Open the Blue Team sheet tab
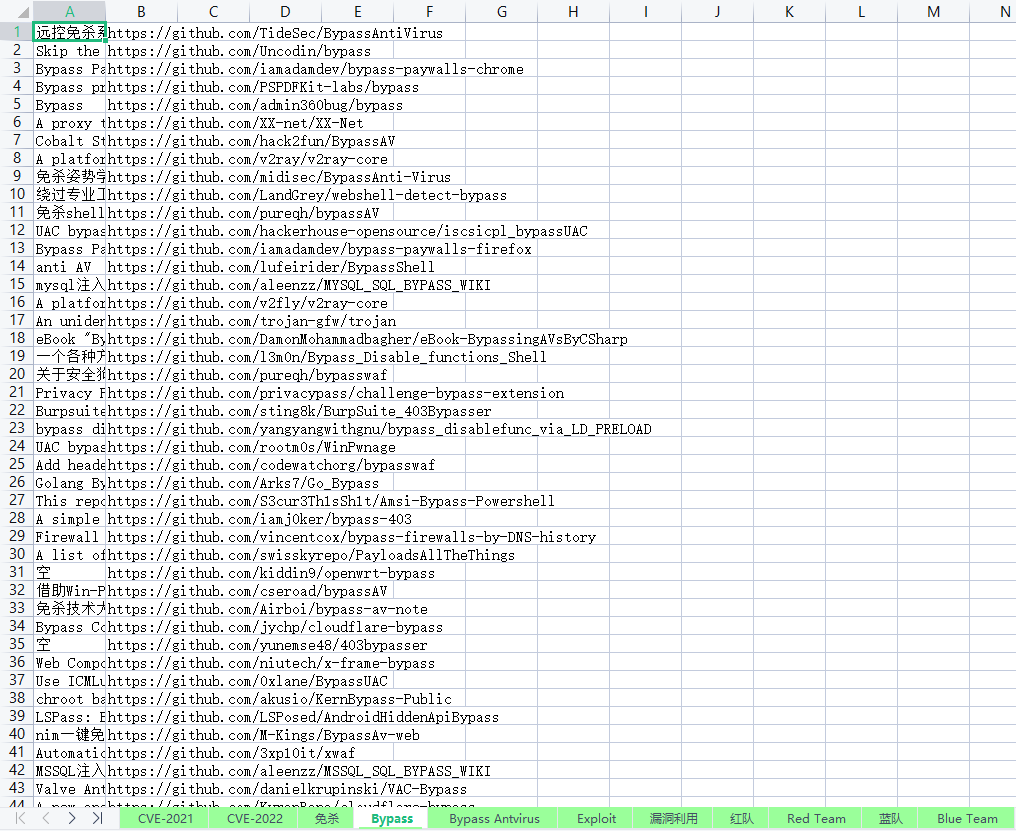 pyautogui.click(x=967, y=818)
